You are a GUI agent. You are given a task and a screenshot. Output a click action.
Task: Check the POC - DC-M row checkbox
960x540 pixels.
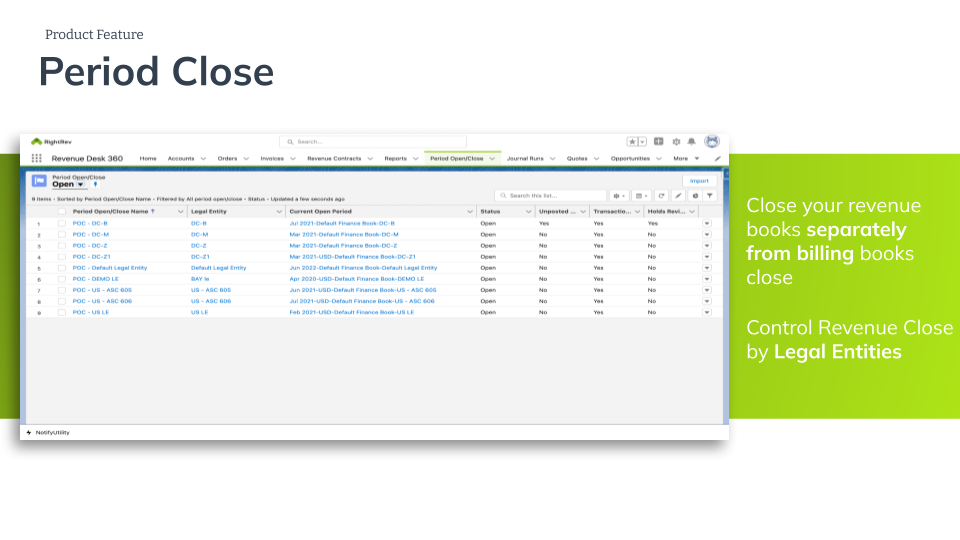[62, 234]
